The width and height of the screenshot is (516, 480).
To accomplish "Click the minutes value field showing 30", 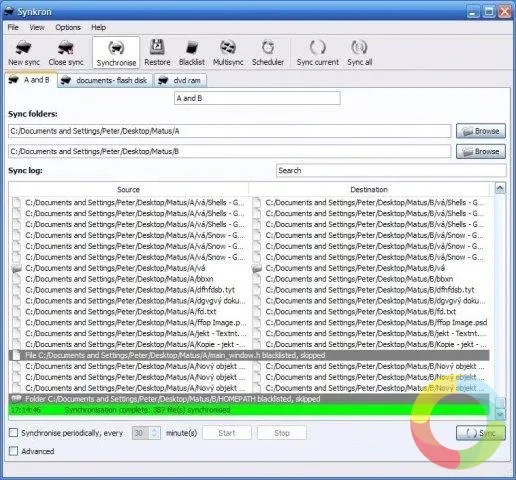I will 141,433.
